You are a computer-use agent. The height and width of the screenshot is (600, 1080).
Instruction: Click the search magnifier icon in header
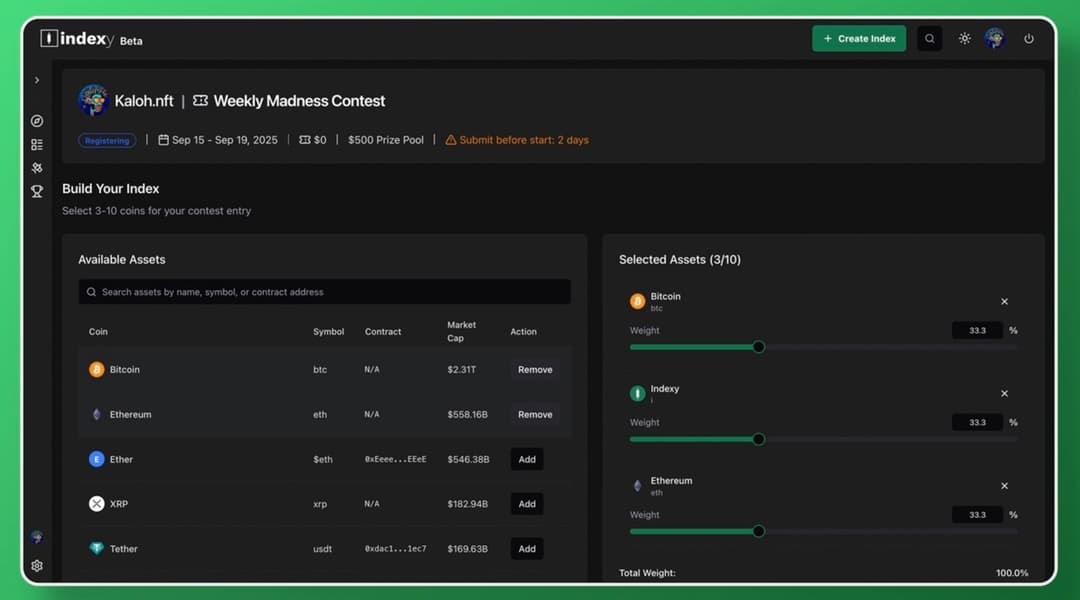pos(930,39)
